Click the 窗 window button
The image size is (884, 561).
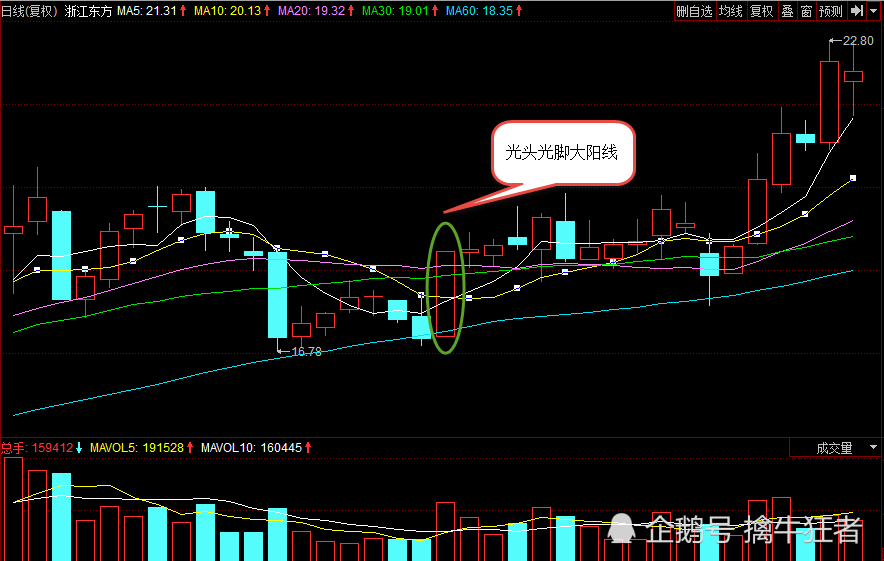[806, 11]
